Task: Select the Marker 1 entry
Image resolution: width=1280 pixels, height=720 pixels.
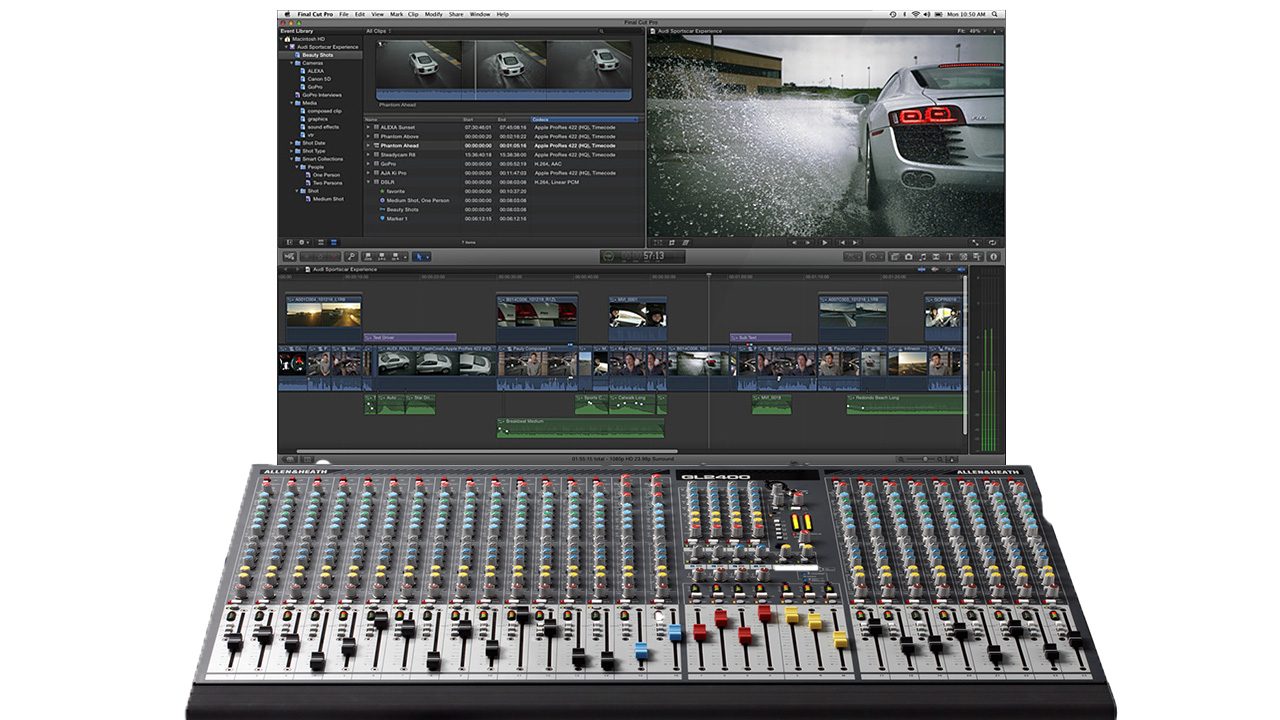Action: pos(505,218)
